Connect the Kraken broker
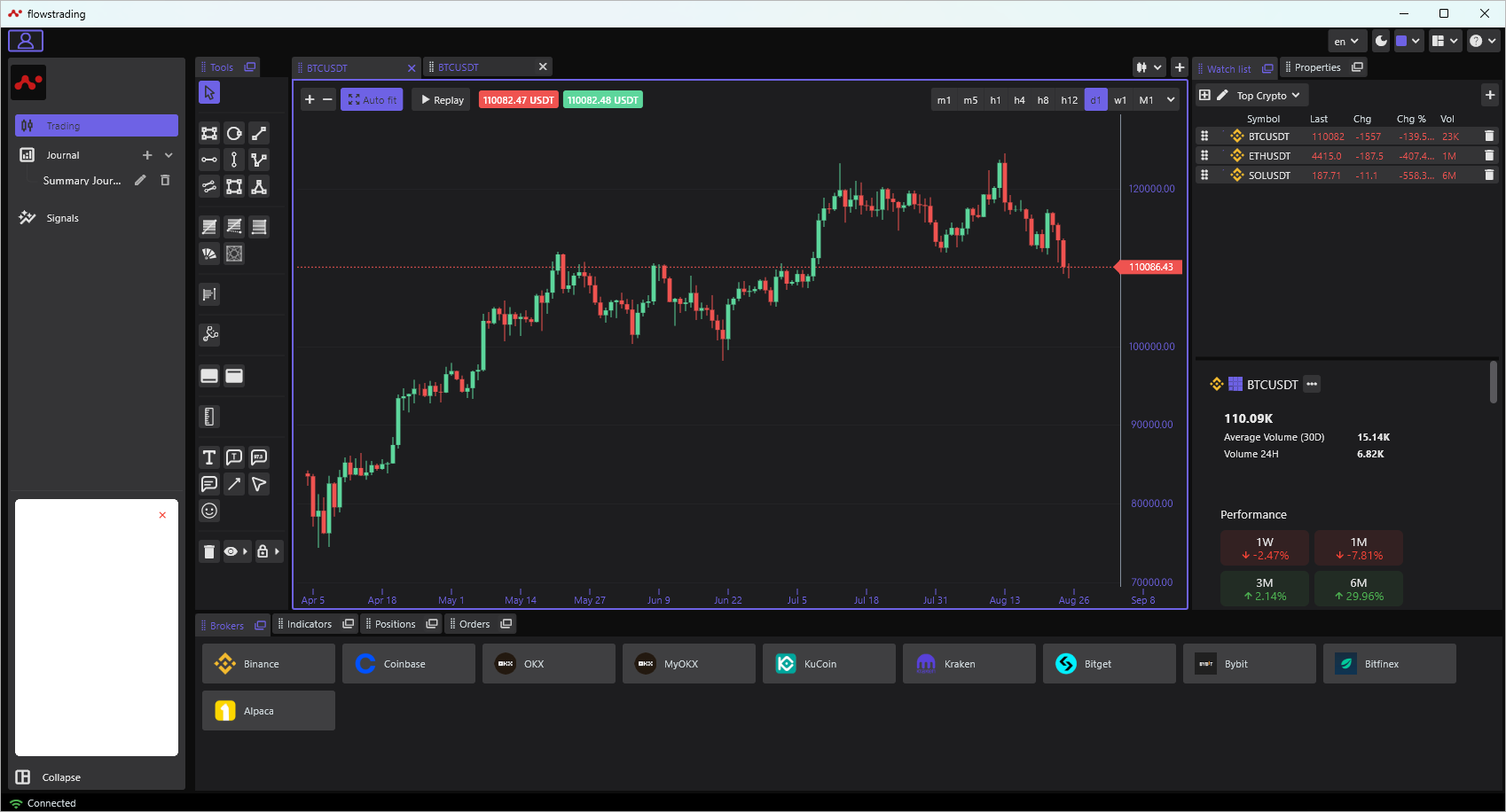Image resolution: width=1506 pixels, height=812 pixels. tap(969, 664)
